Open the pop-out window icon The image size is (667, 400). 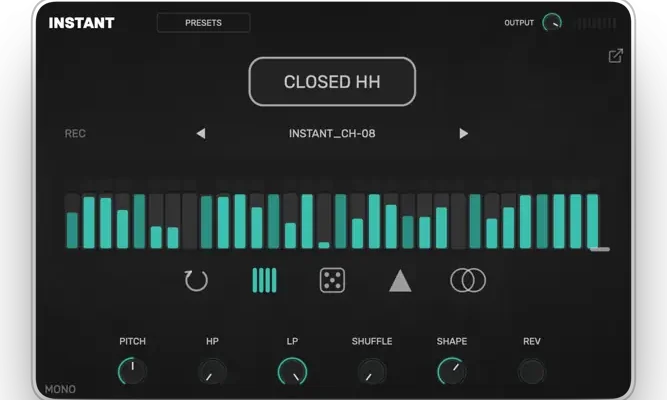point(616,56)
